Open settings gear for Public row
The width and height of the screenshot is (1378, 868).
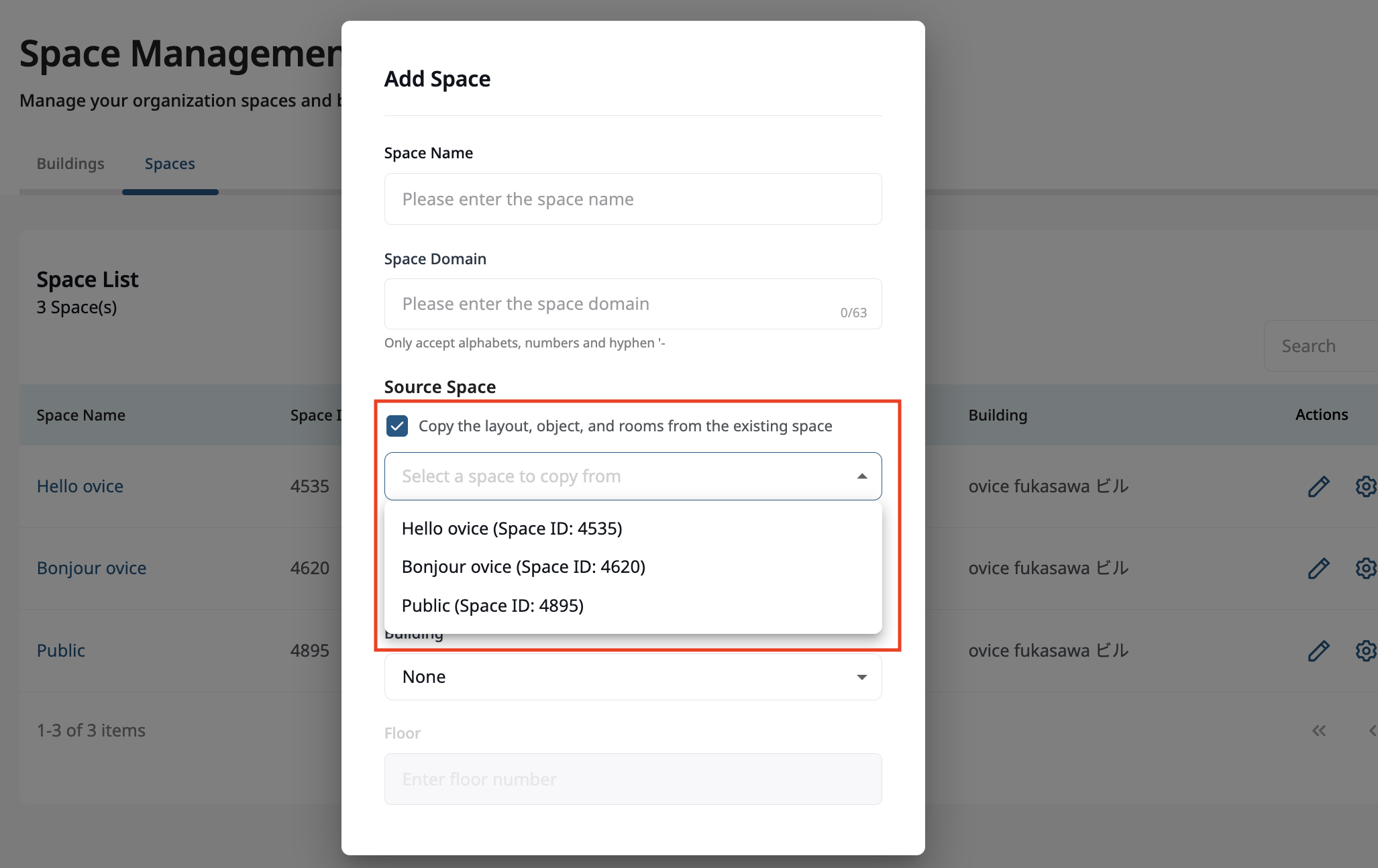coord(1365,651)
